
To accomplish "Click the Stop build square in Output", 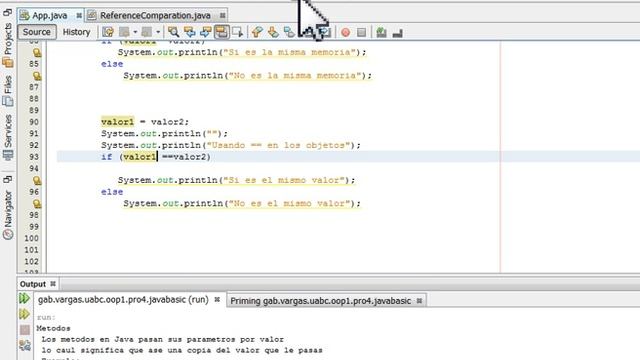I will pos(25,329).
